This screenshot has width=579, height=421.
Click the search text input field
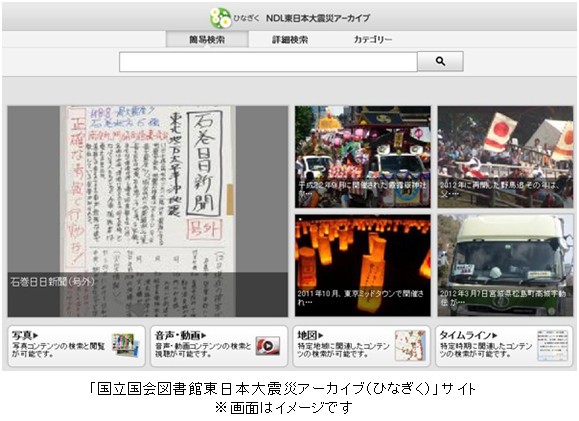pos(268,62)
